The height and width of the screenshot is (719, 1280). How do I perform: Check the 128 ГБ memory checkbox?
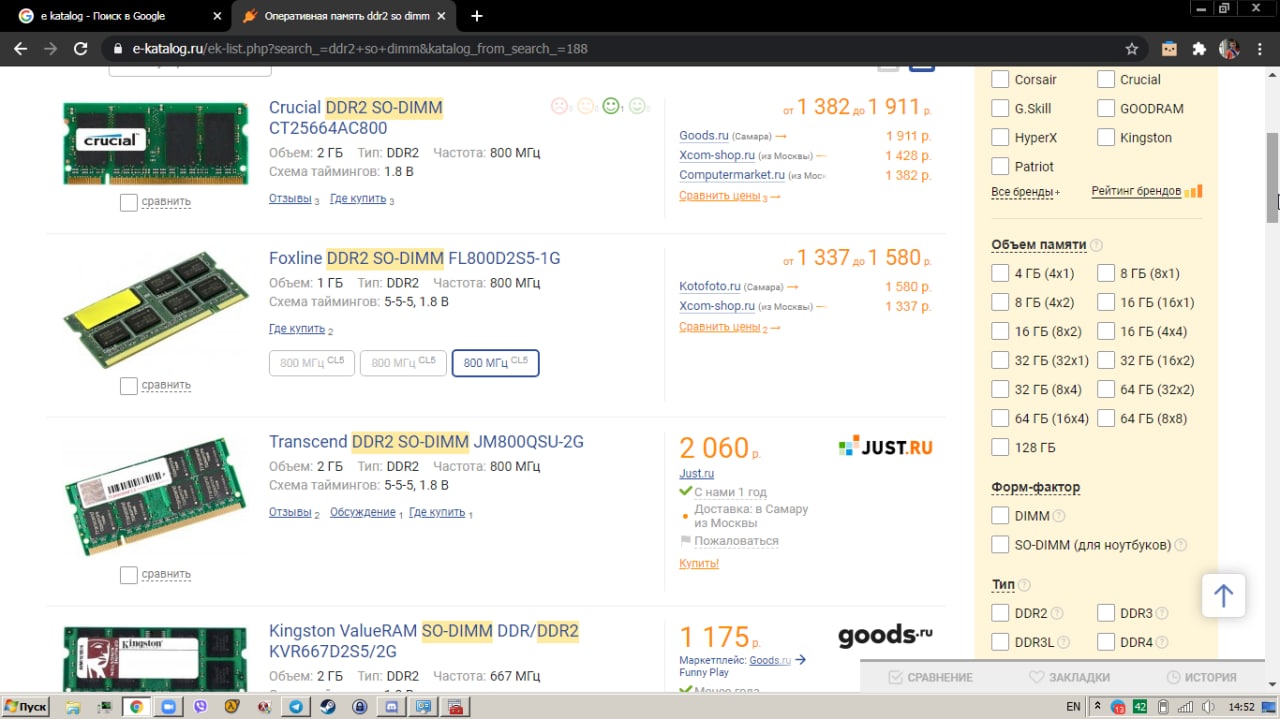coord(1000,447)
